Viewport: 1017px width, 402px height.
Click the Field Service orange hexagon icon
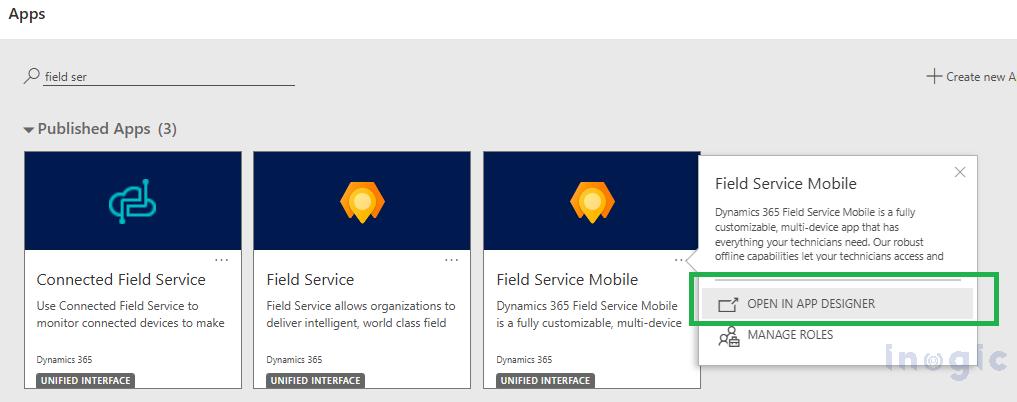tap(362, 201)
